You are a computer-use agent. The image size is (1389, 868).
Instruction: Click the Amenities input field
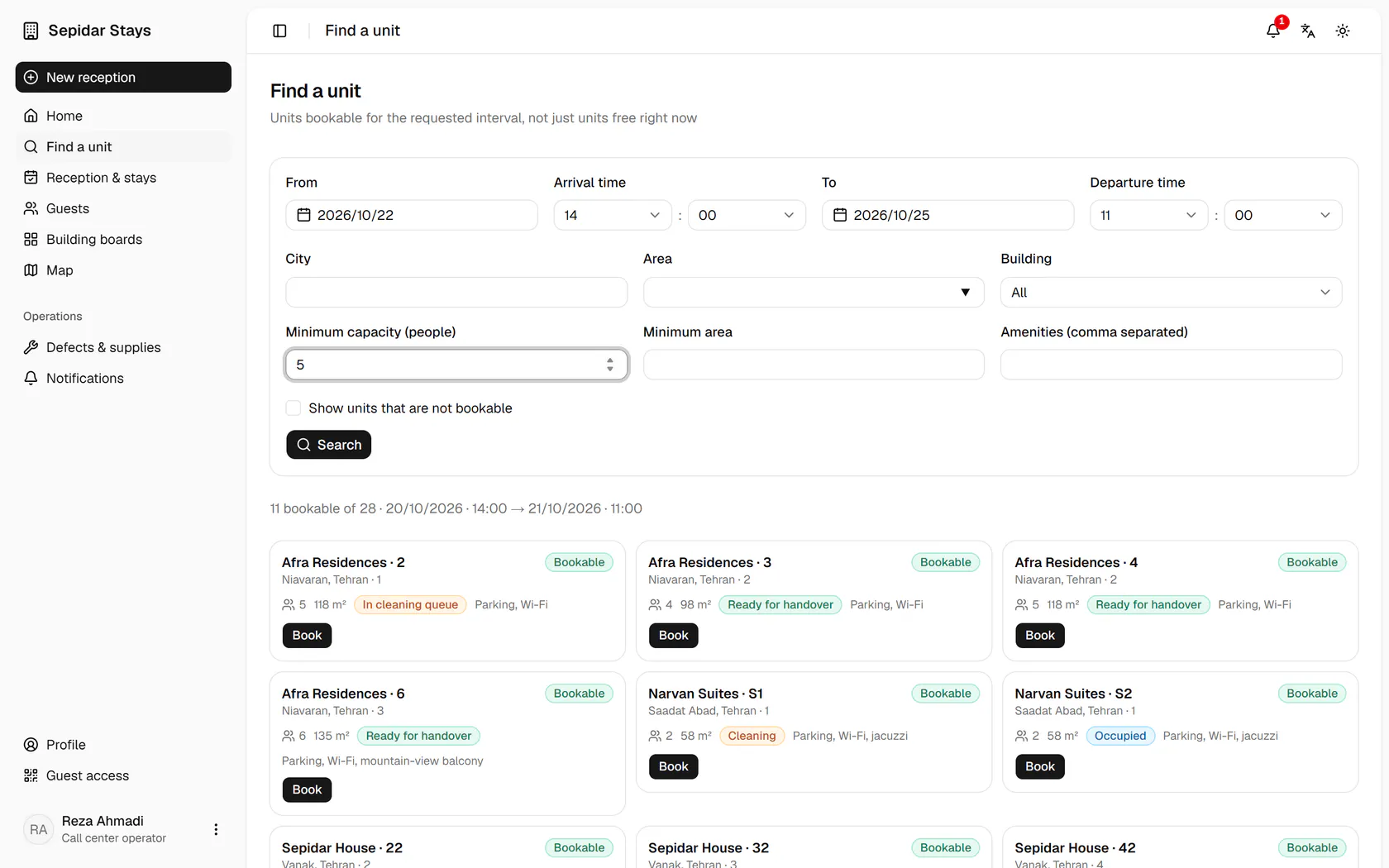[x=1171, y=365]
